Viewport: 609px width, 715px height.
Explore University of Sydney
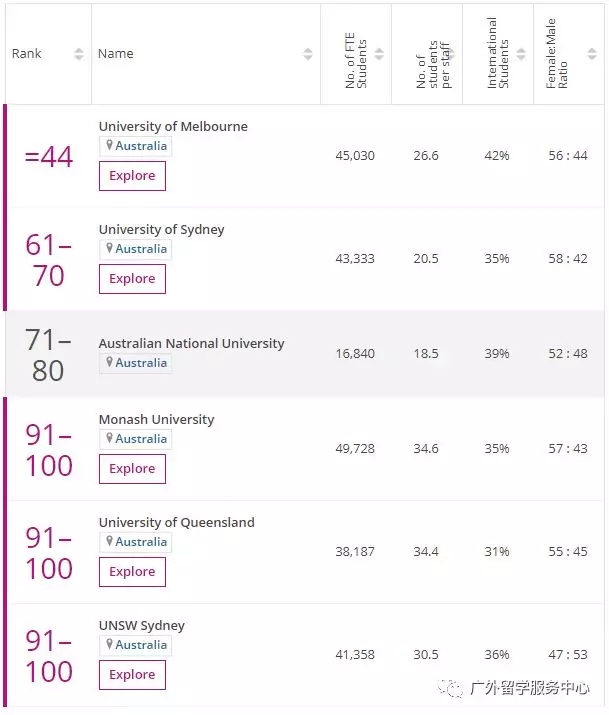132,279
